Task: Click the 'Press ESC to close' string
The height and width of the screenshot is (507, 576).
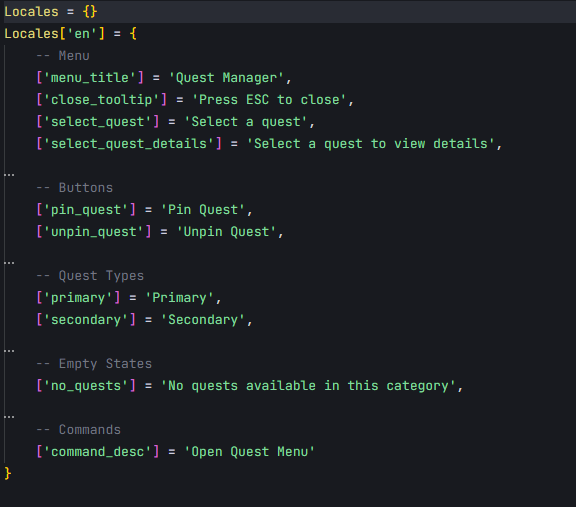Action: (269, 100)
